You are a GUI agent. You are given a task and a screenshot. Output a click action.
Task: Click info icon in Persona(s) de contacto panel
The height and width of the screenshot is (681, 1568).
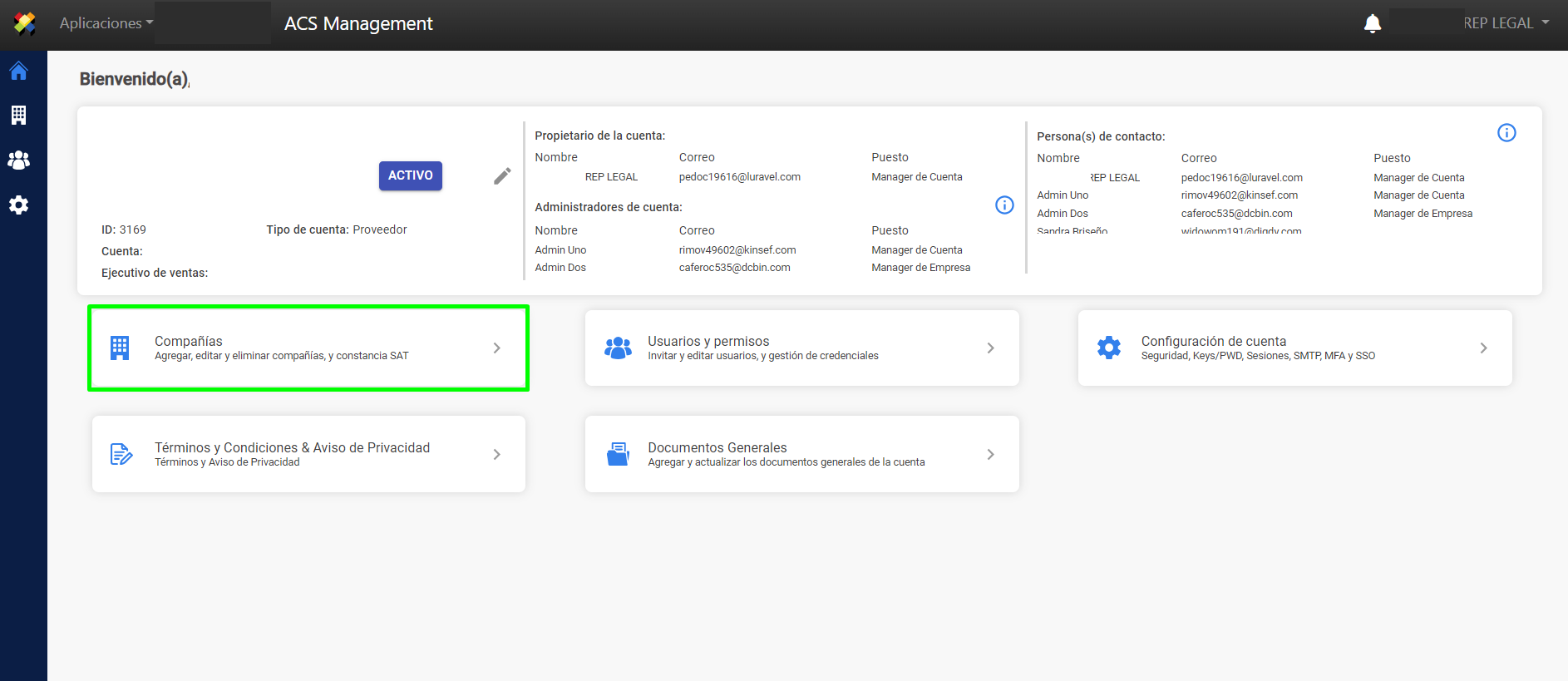click(1506, 133)
